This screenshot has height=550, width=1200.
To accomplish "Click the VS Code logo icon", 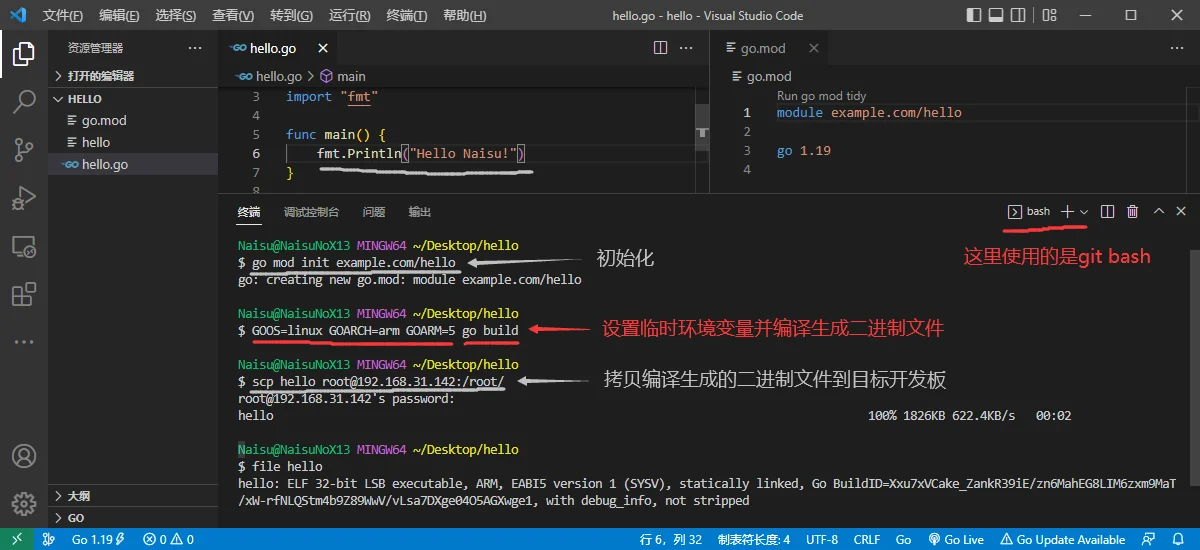I will [19, 16].
